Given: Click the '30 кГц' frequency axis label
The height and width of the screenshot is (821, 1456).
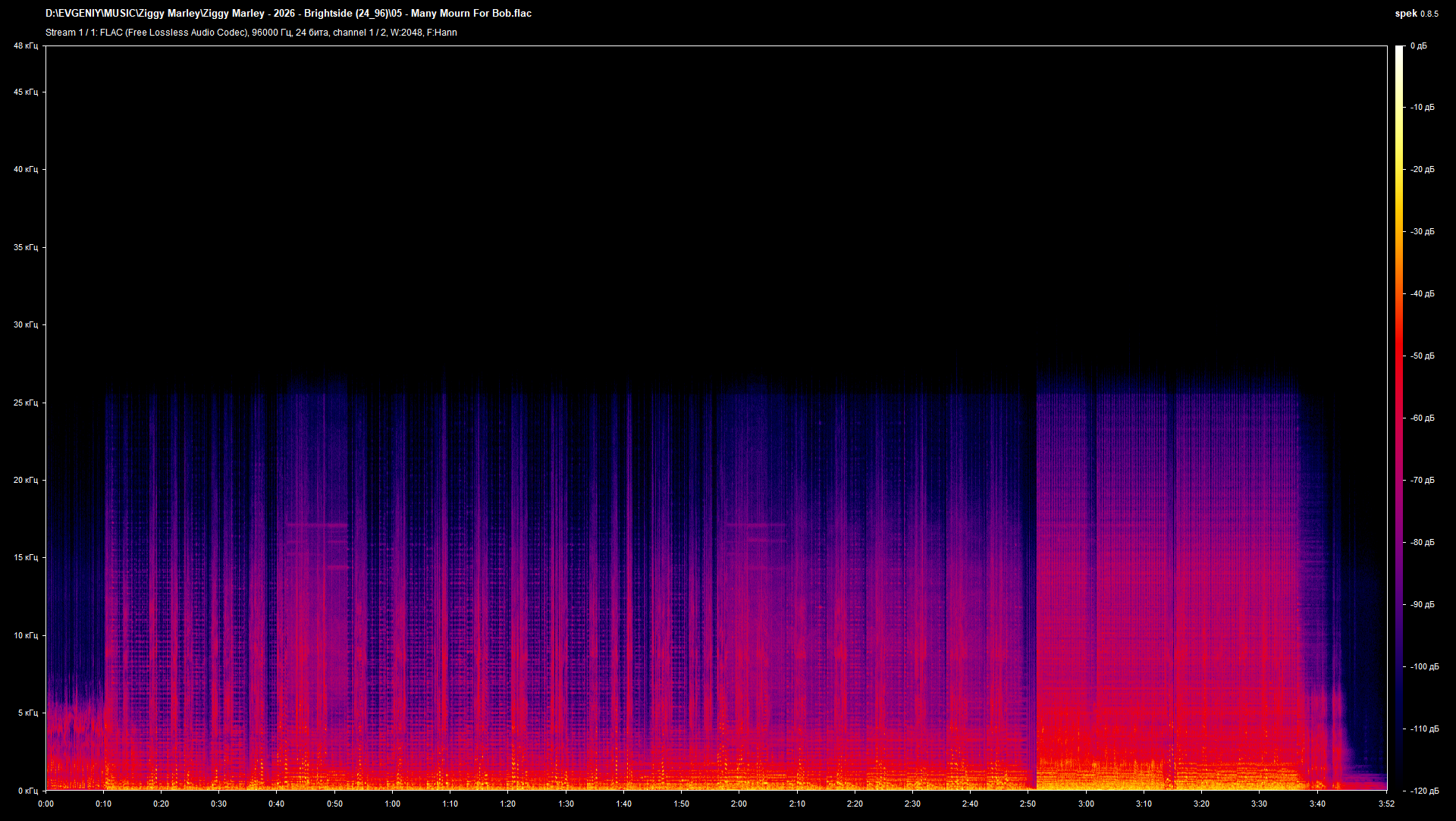Looking at the screenshot, I should coord(26,325).
